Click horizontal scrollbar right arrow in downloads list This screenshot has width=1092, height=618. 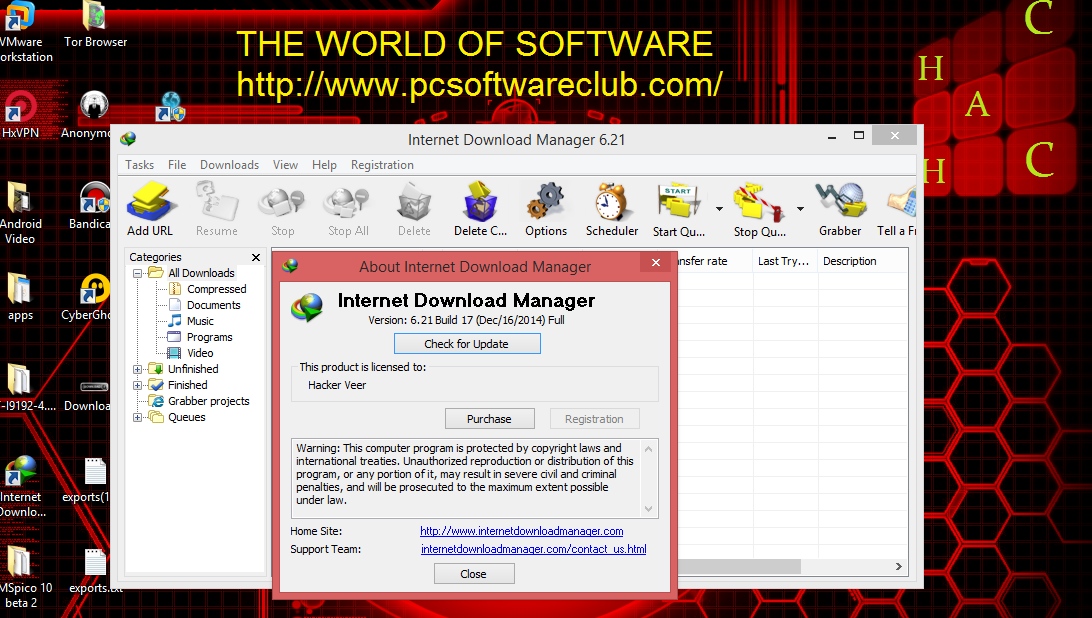tap(898, 566)
